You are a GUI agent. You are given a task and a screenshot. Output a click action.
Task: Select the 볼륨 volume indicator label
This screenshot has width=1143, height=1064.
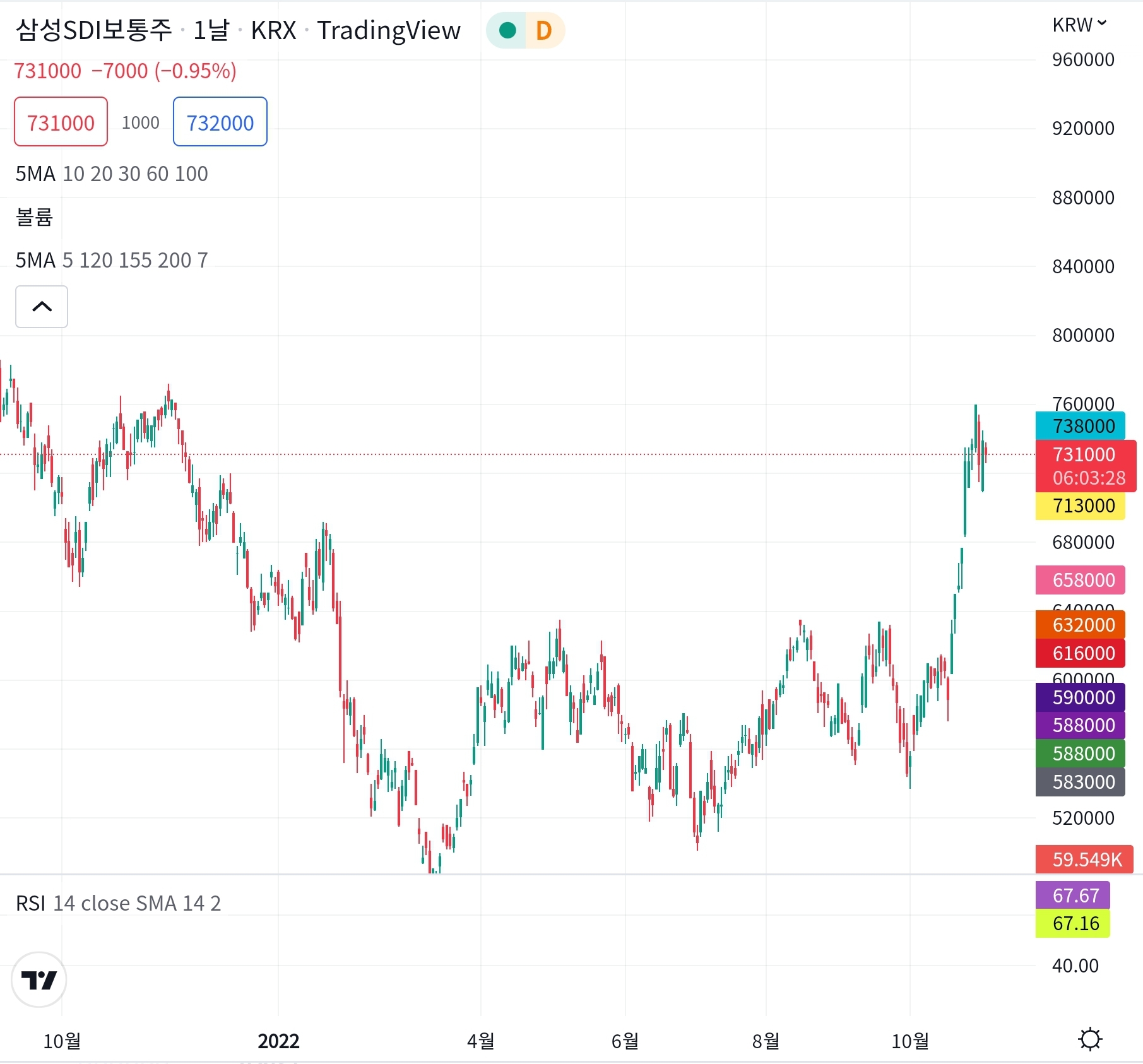(x=34, y=217)
